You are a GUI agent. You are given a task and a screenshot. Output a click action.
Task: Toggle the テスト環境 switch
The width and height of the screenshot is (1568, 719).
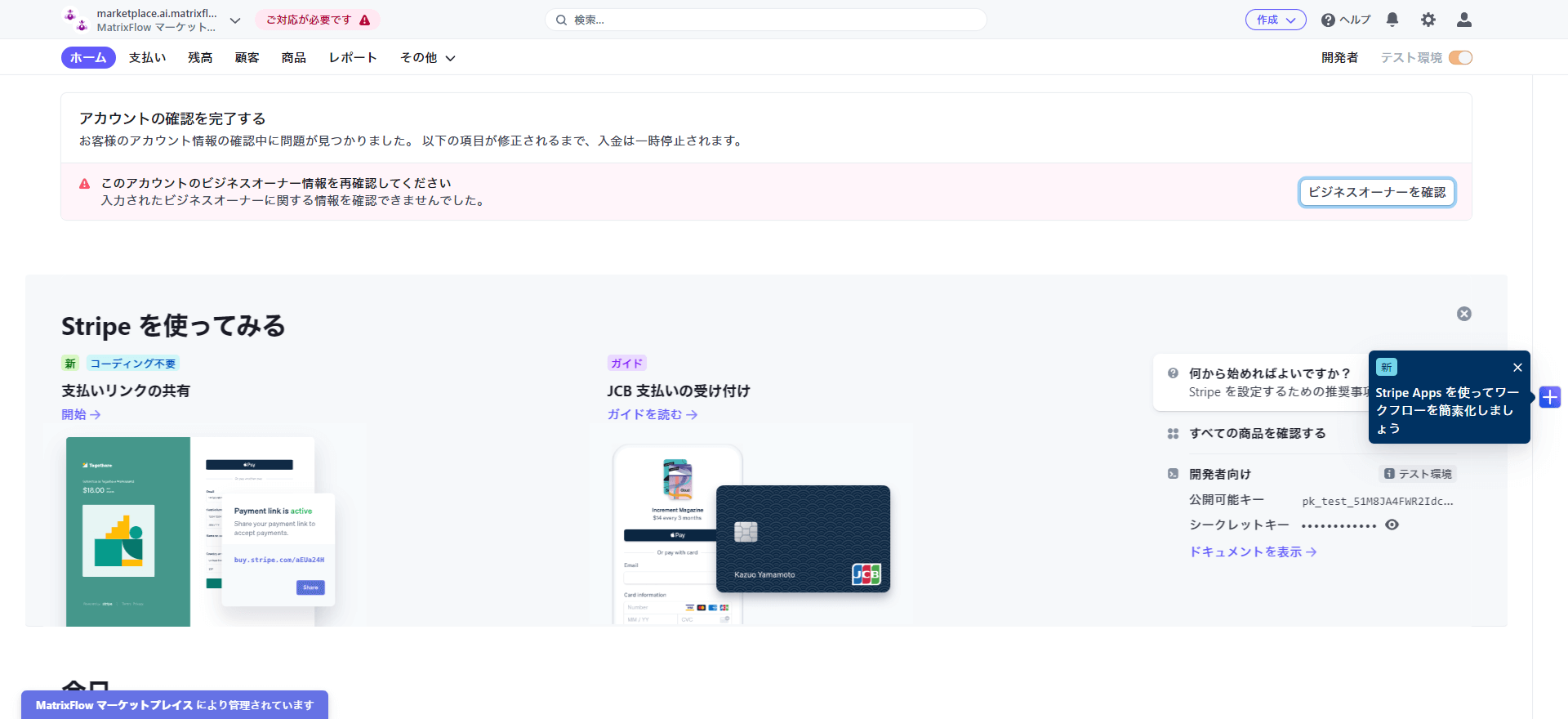(x=1460, y=57)
